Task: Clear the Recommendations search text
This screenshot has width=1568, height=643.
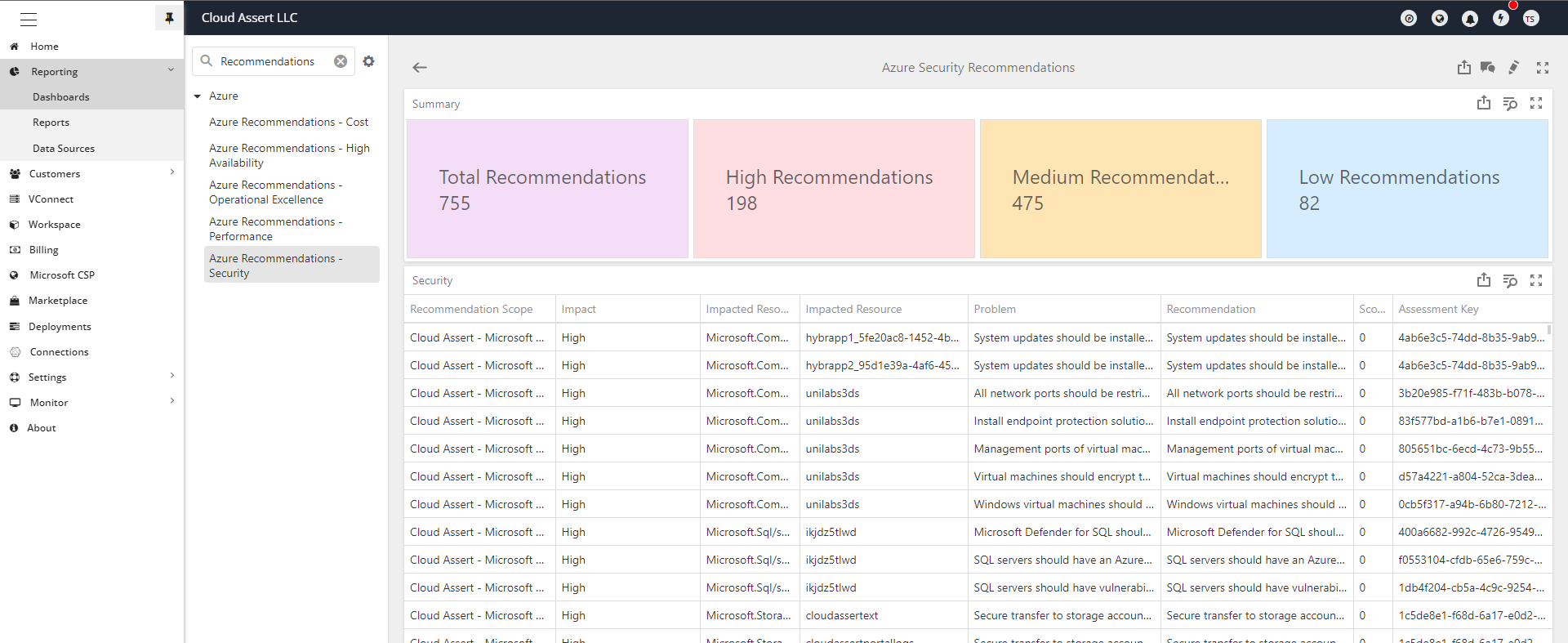Action: (x=341, y=61)
